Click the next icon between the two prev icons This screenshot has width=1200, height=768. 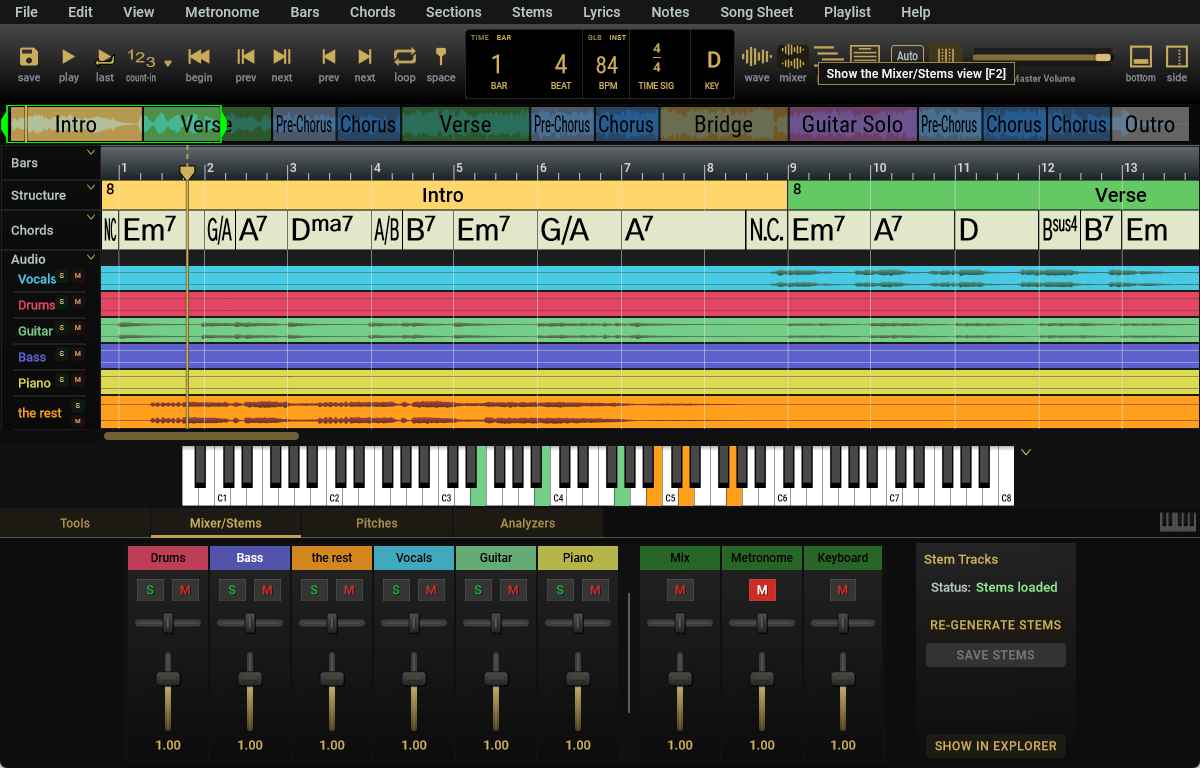pyautogui.click(x=282, y=57)
